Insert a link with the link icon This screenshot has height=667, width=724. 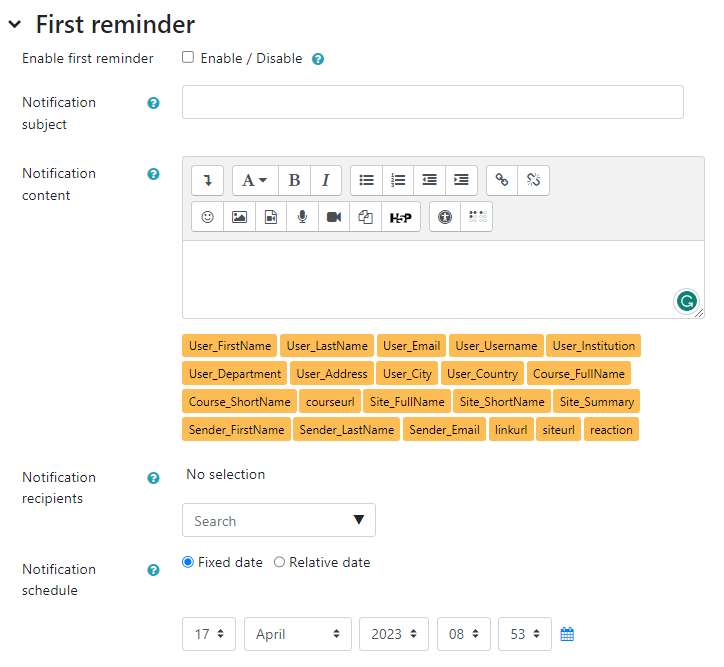(502, 180)
